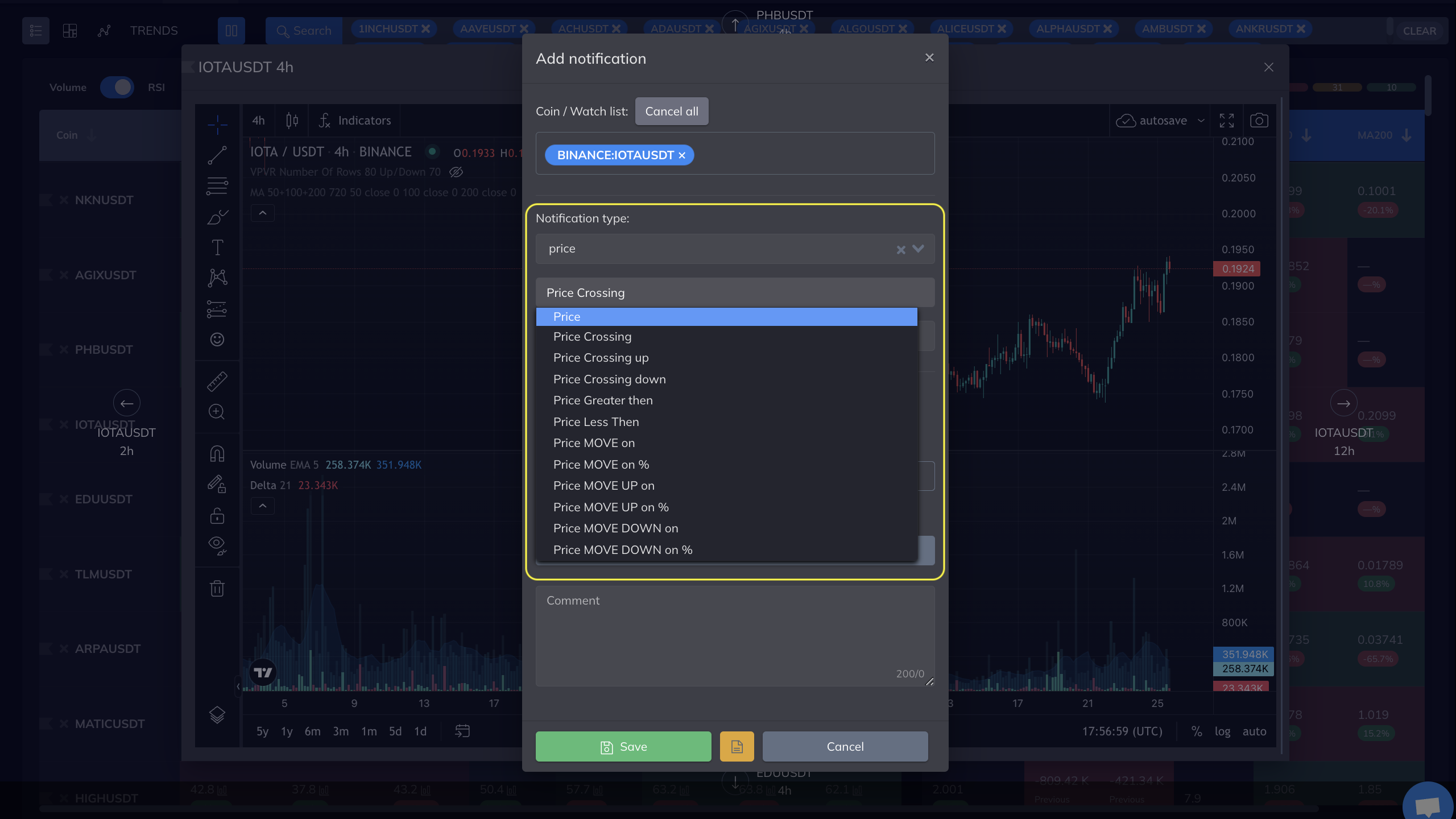Toggle VPVR indicator visibility eye

456,172
